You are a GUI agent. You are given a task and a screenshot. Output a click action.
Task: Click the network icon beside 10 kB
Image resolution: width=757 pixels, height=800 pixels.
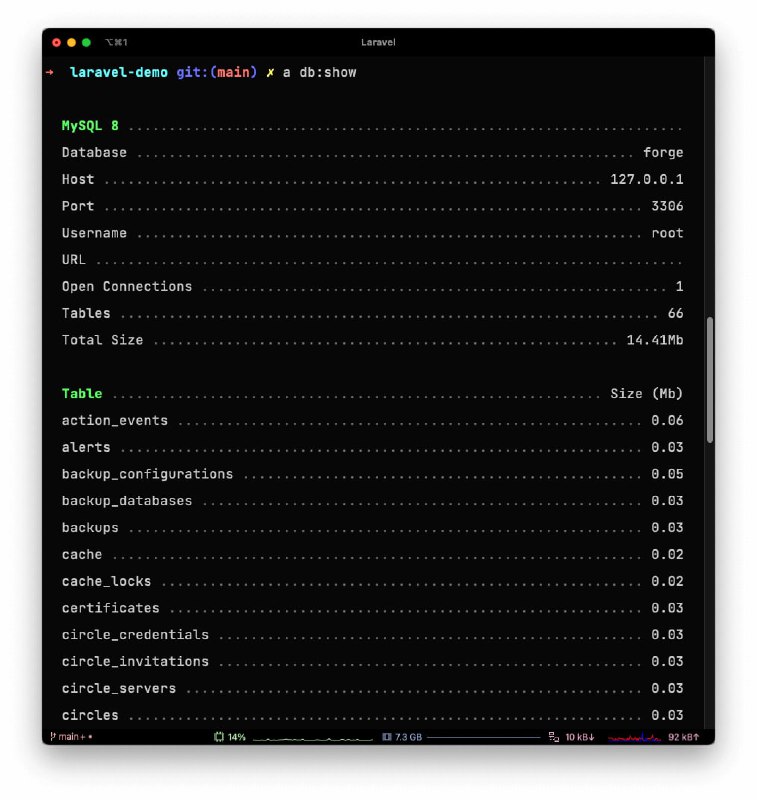coord(553,737)
